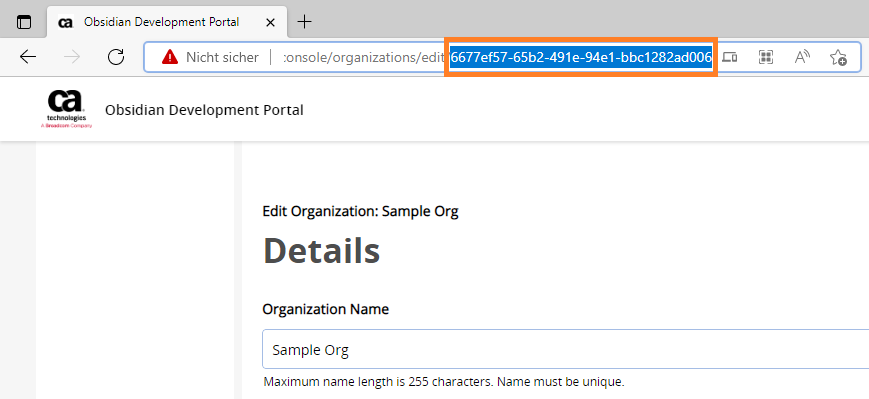This screenshot has width=869, height=399.
Task: Click the 'Edit Organization: Sample Org' heading
Action: click(360, 211)
